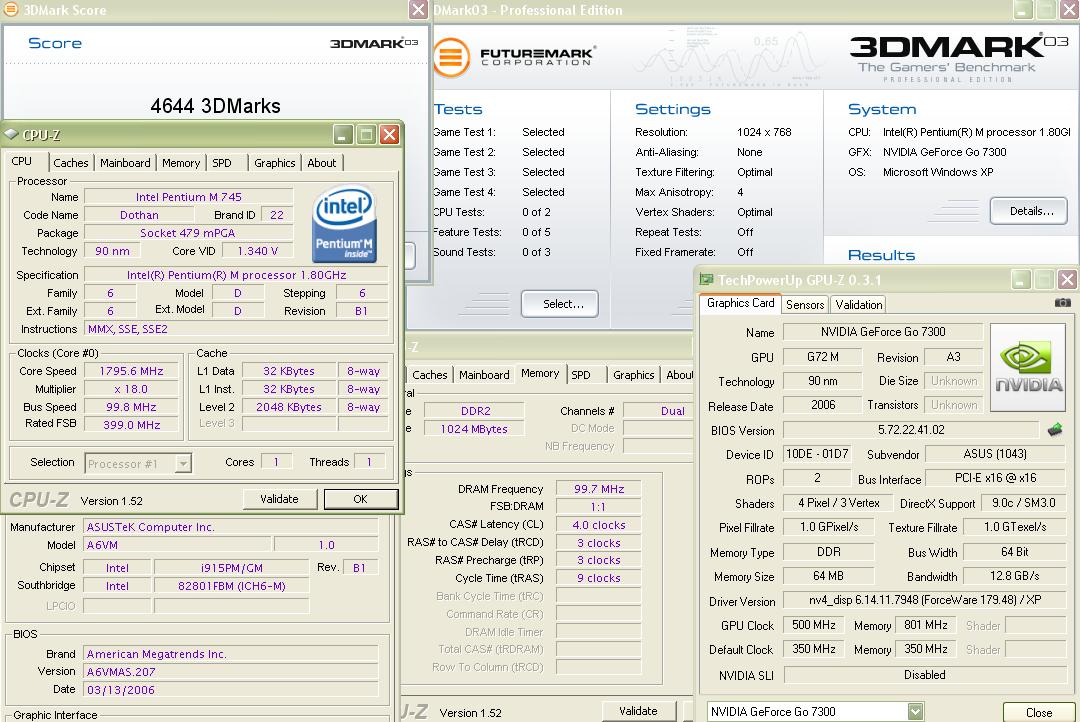
Task: Switch to the Mainboard tab in front CPU-Z
Action: tap(125, 163)
